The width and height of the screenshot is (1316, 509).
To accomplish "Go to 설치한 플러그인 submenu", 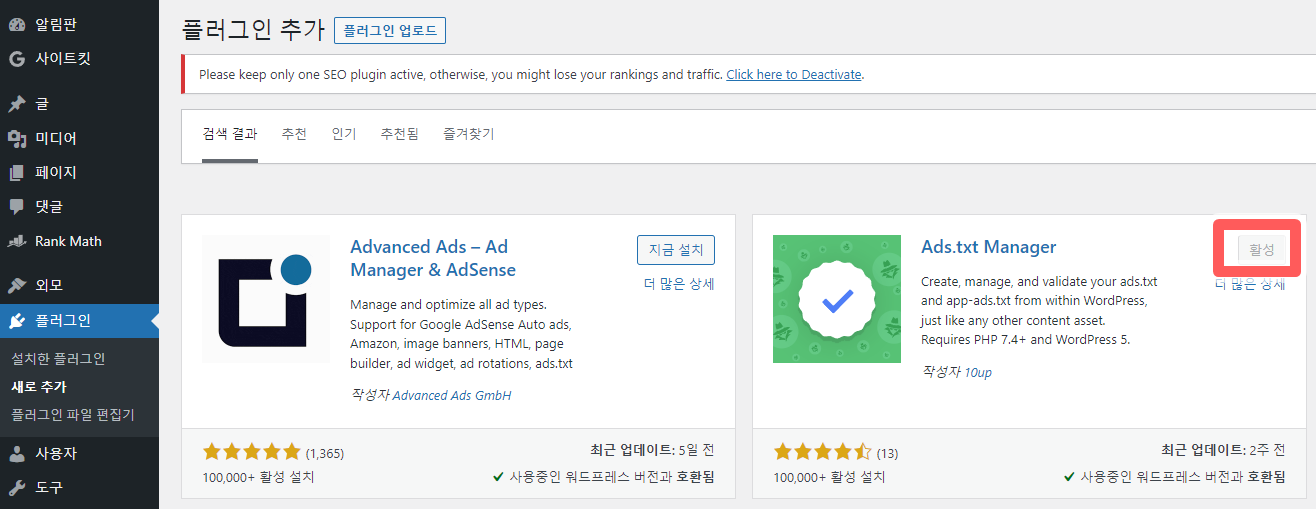I will [x=58, y=359].
